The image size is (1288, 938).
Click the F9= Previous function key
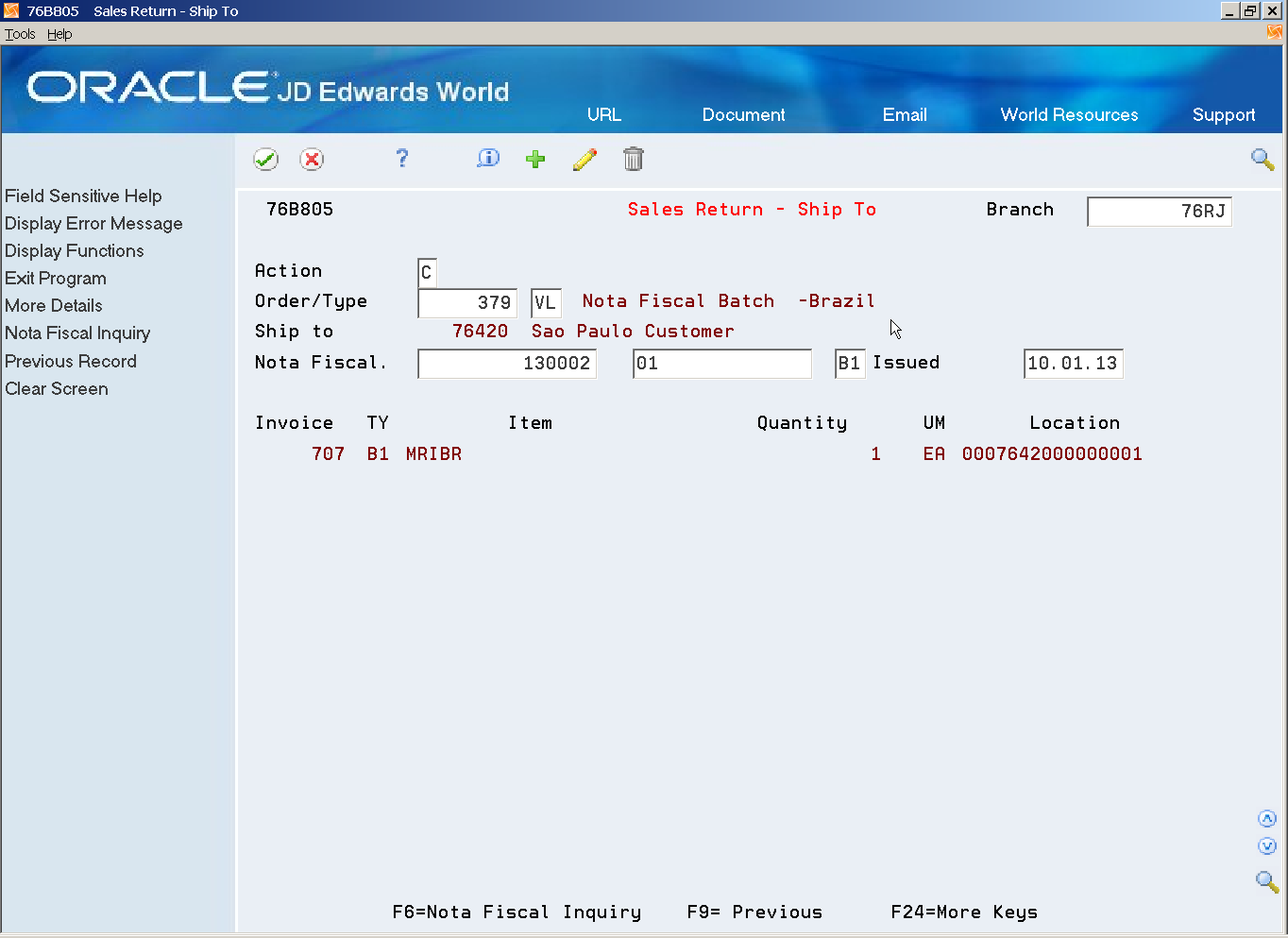(754, 912)
